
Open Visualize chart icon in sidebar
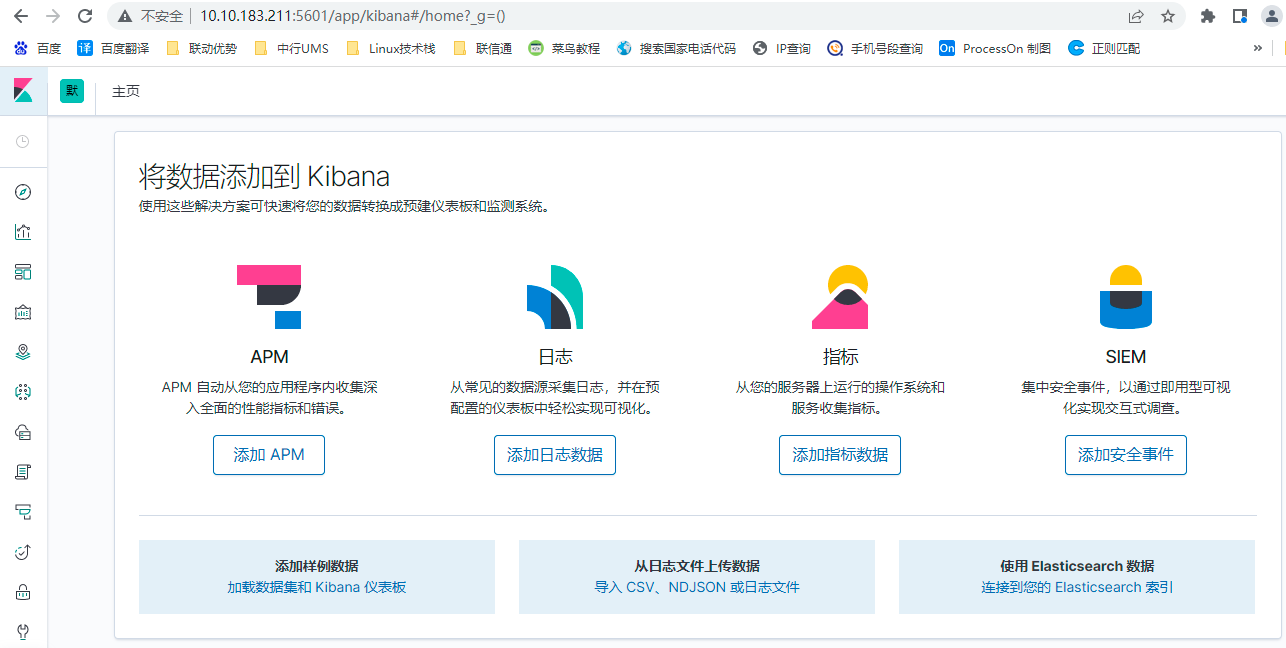(23, 232)
